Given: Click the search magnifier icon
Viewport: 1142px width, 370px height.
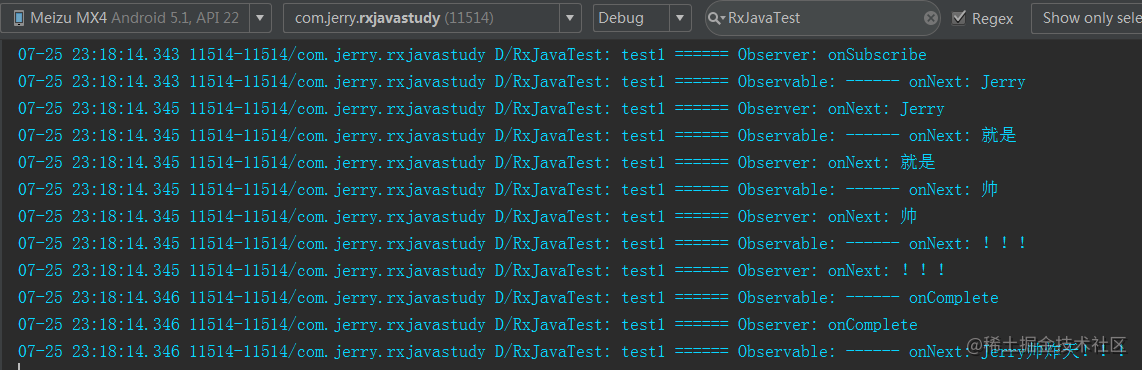Looking at the screenshot, I should tap(717, 18).
